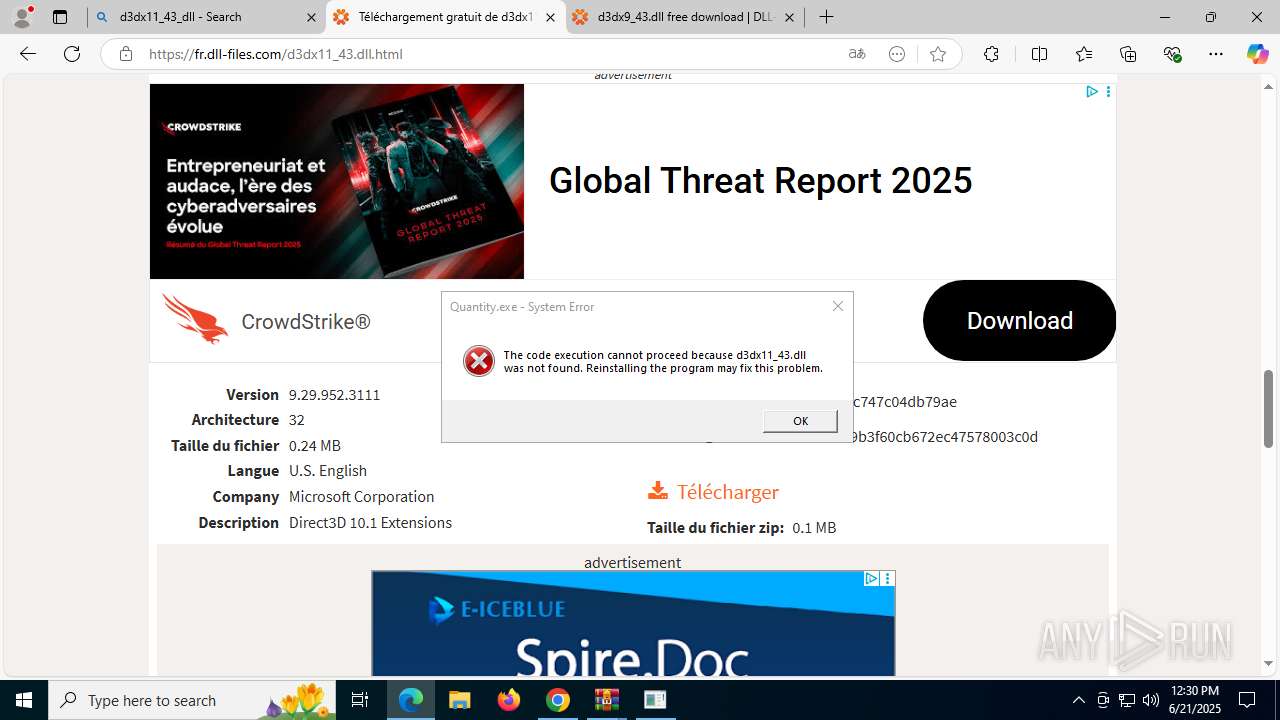The width and height of the screenshot is (1280, 720).
Task: Open tab actions menu
Action: (x=60, y=17)
